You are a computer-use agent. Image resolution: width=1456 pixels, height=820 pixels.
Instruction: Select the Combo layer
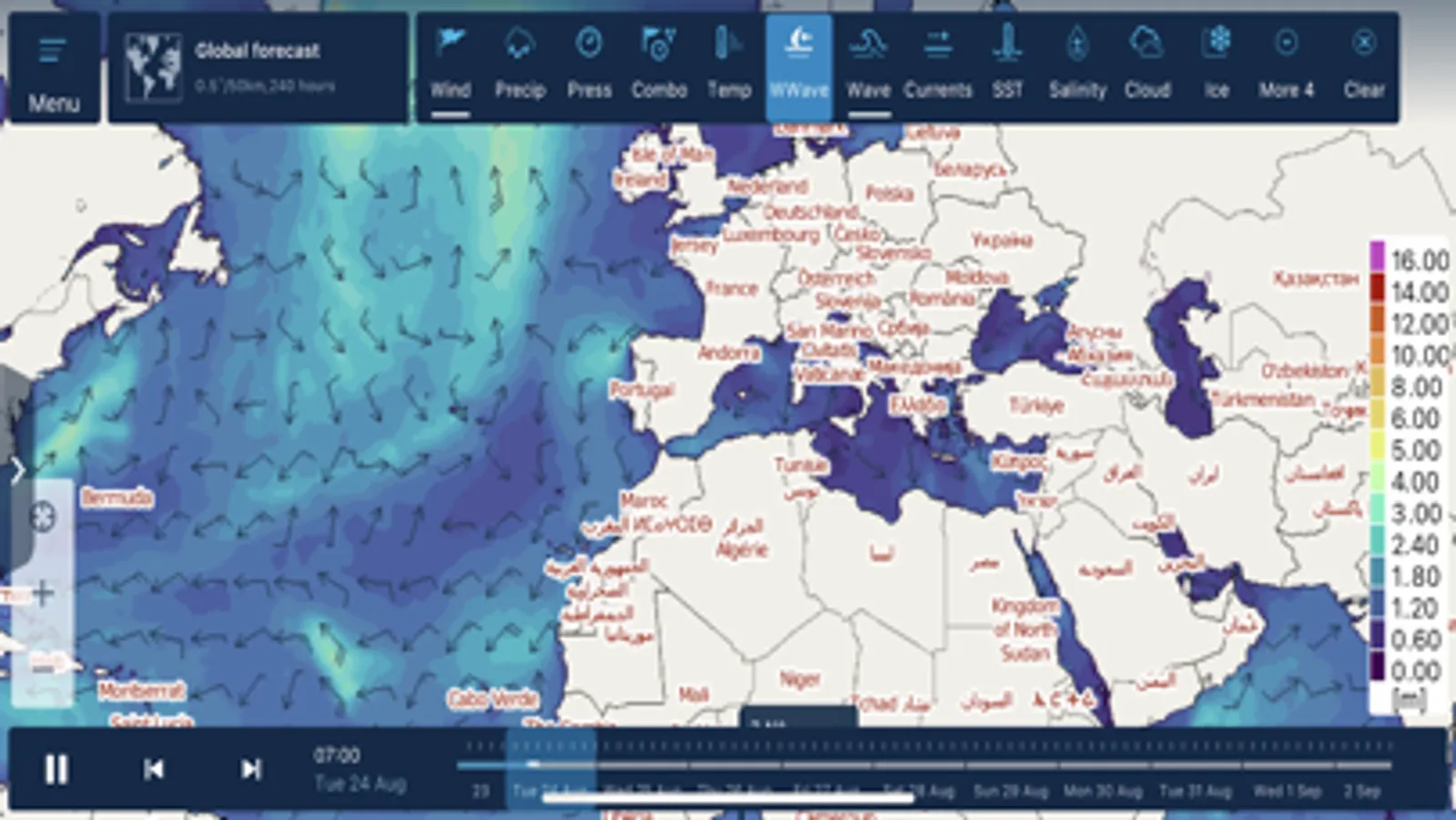click(659, 68)
